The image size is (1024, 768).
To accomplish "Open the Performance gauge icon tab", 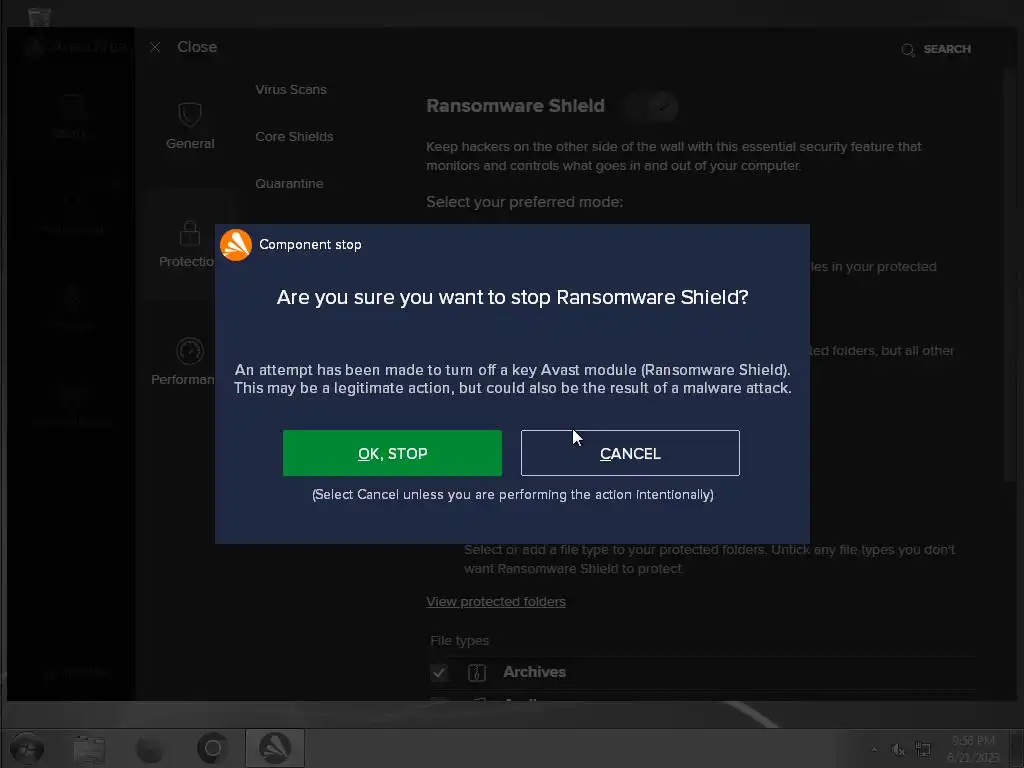I will [x=190, y=351].
